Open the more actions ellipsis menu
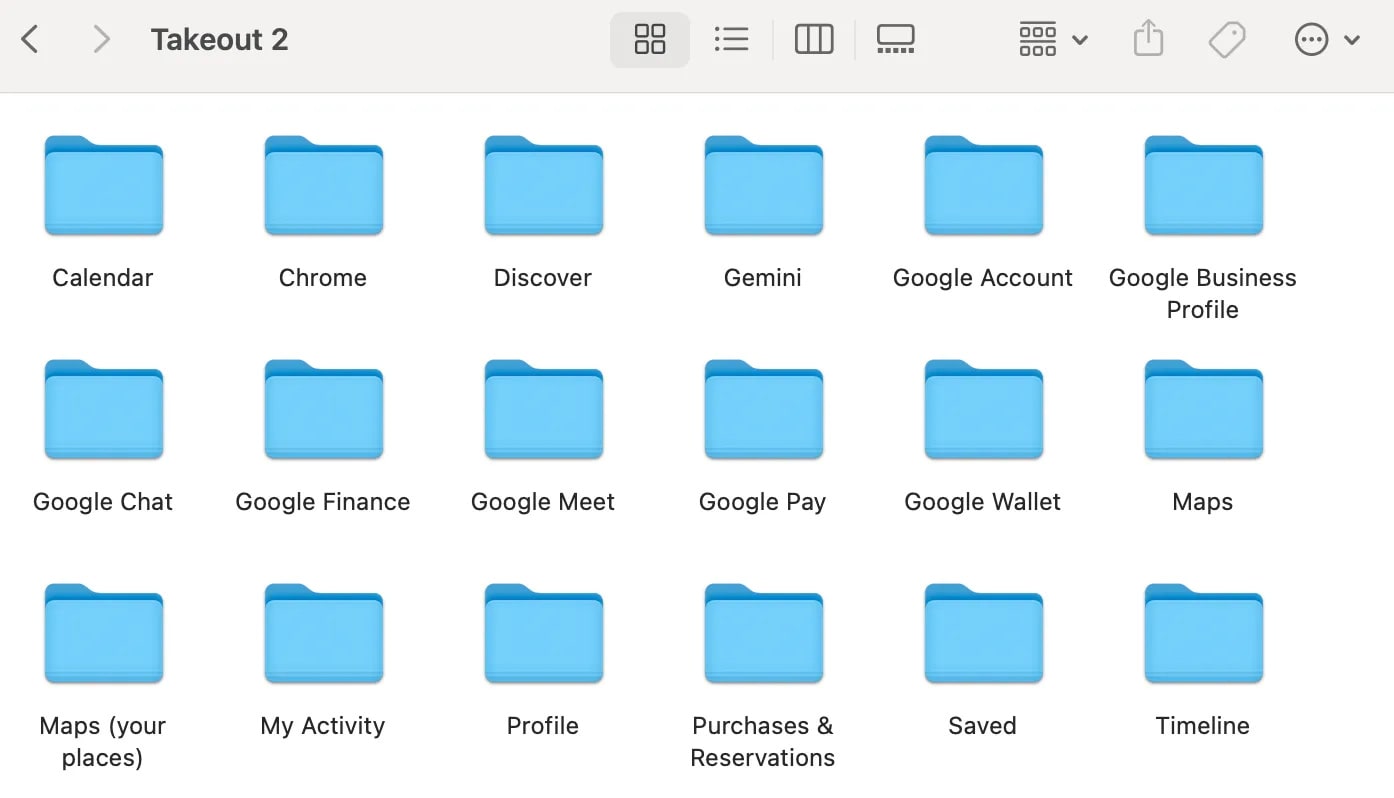1394x798 pixels. 1326,40
